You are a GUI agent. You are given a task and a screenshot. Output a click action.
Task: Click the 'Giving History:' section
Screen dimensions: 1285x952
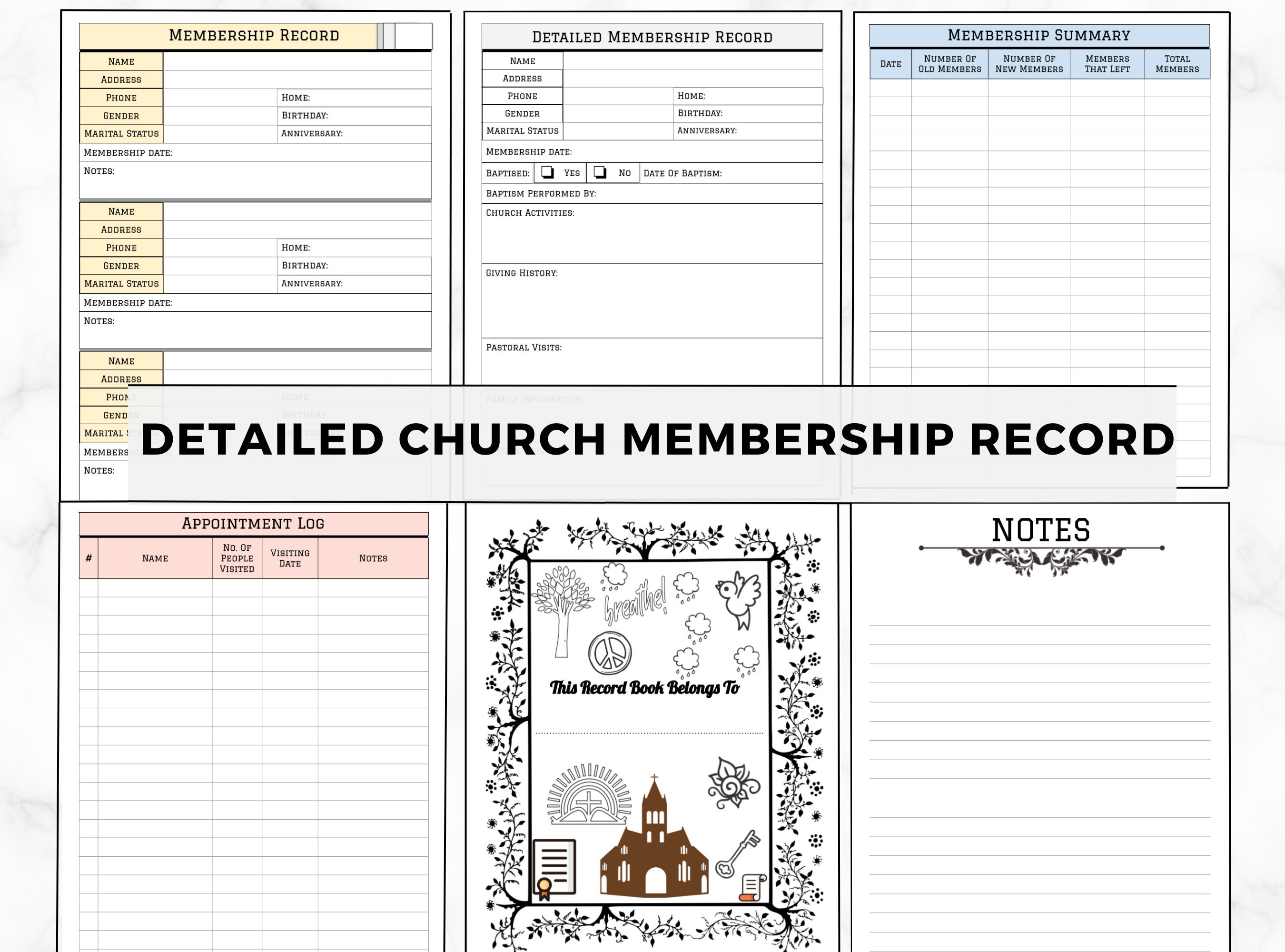coord(652,301)
